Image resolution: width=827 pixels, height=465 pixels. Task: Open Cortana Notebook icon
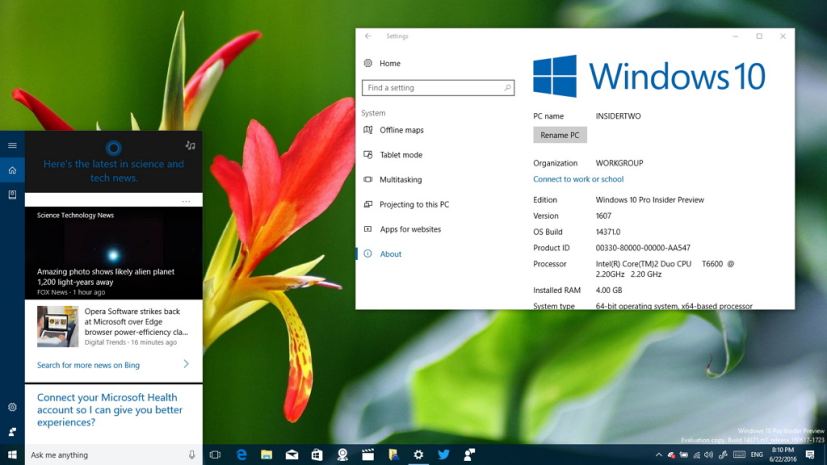pos(12,195)
